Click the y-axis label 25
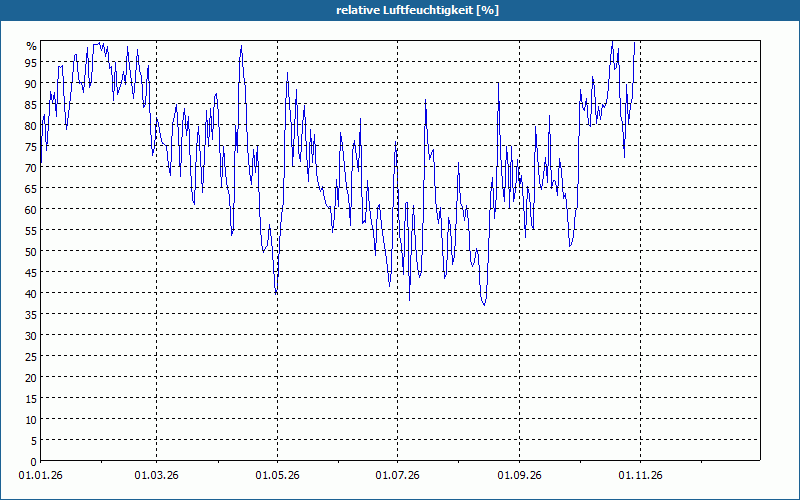 [31, 356]
